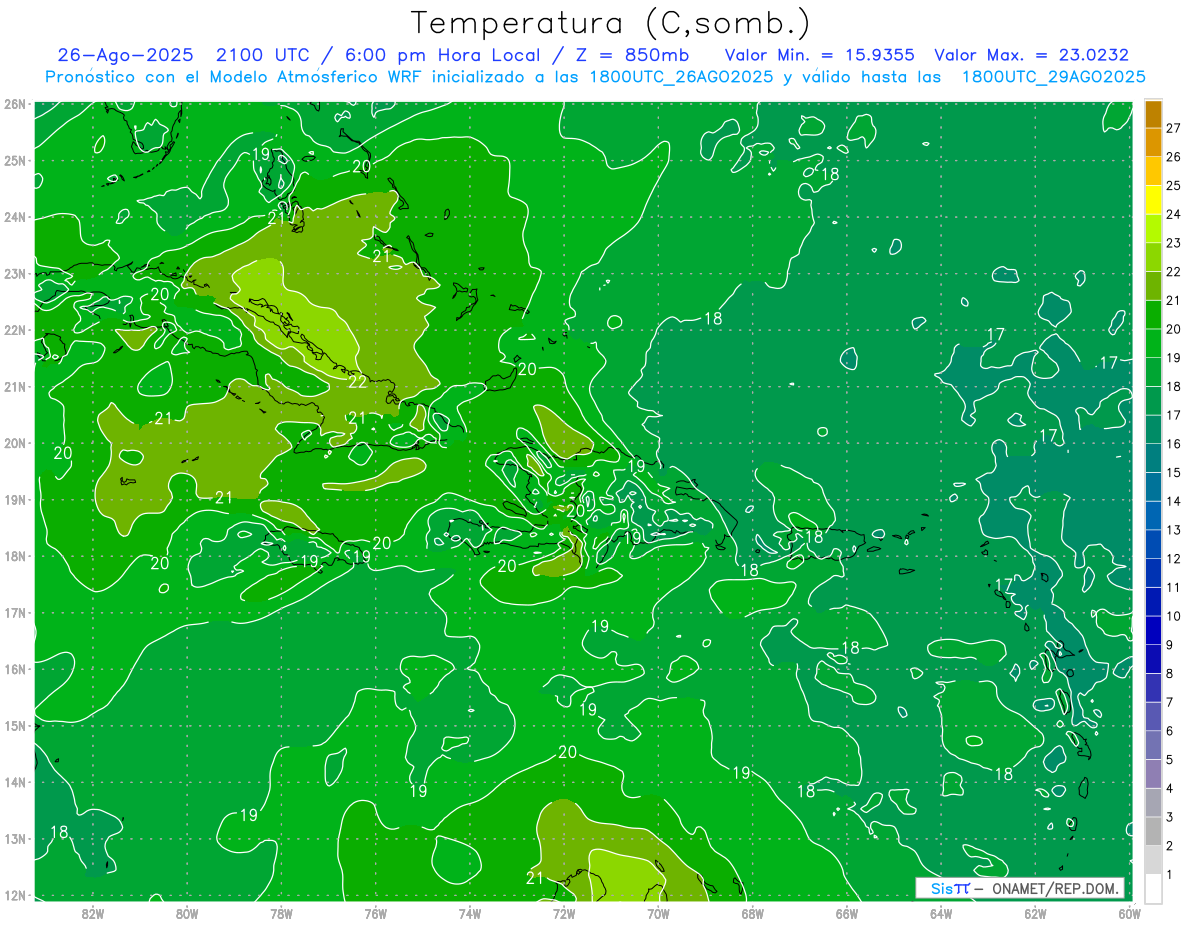The width and height of the screenshot is (1200, 927).
Task: Click the '19N' latitude axis label
Action: pyautogui.click(x=15, y=500)
